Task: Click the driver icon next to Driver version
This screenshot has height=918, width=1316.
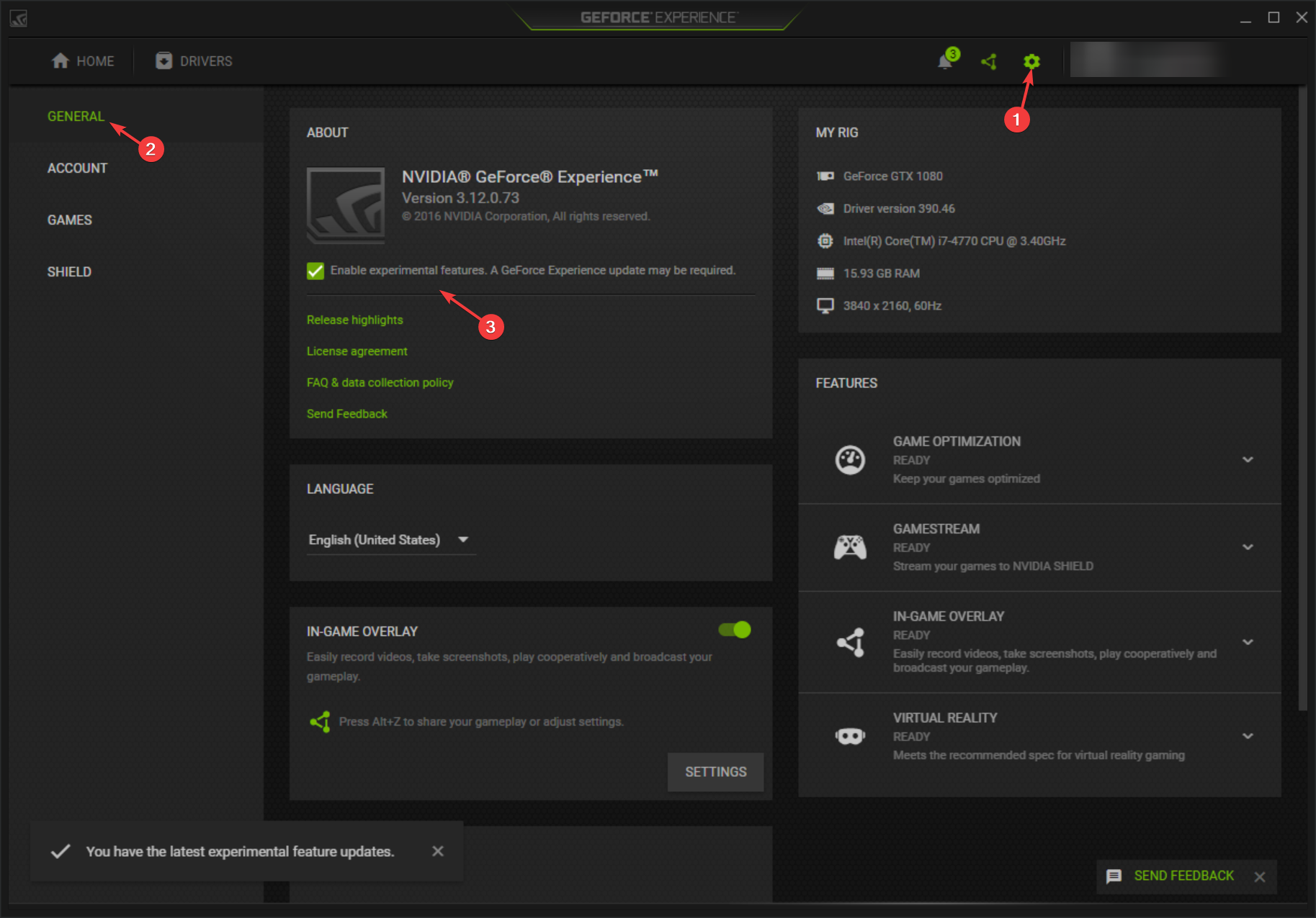Action: (x=825, y=209)
